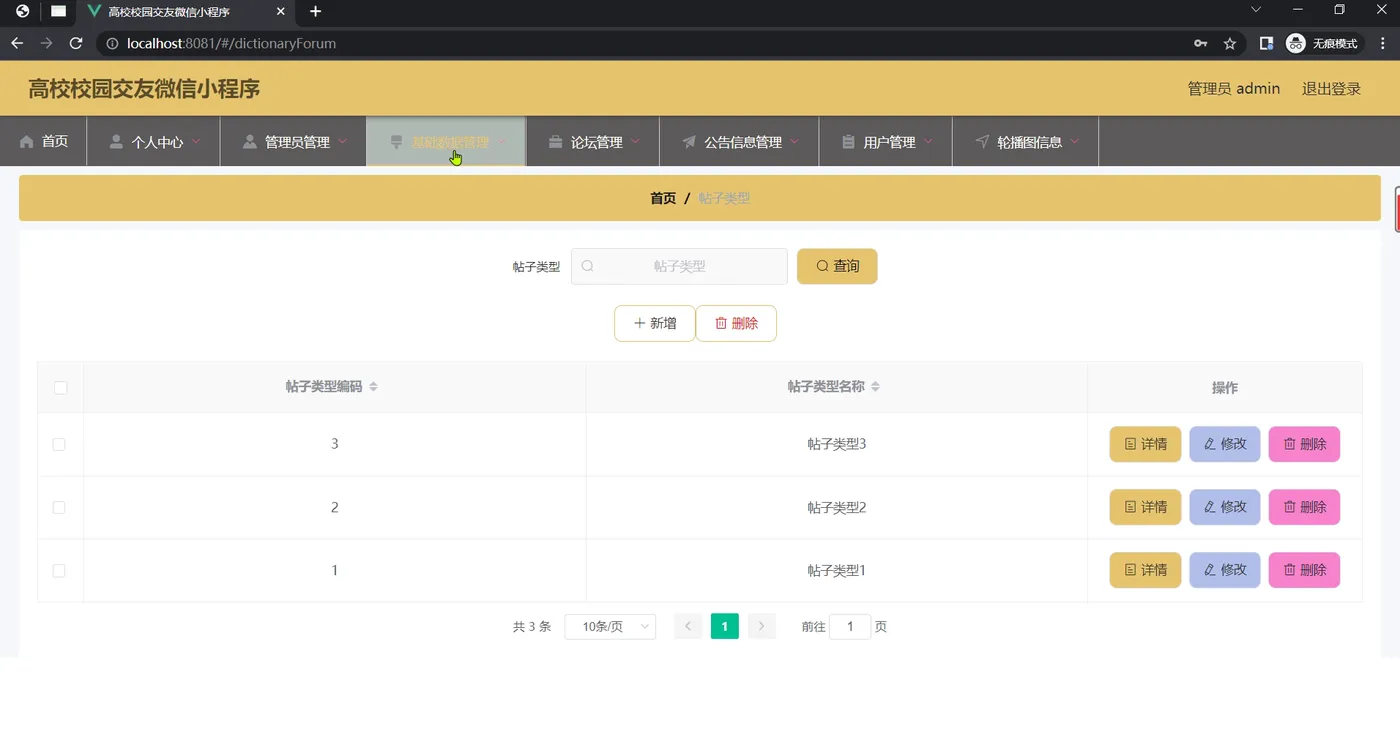Screen dimensions: 1400x745
Task: Click the sort arrows beside 帖子类型编码
Action: (x=373, y=387)
